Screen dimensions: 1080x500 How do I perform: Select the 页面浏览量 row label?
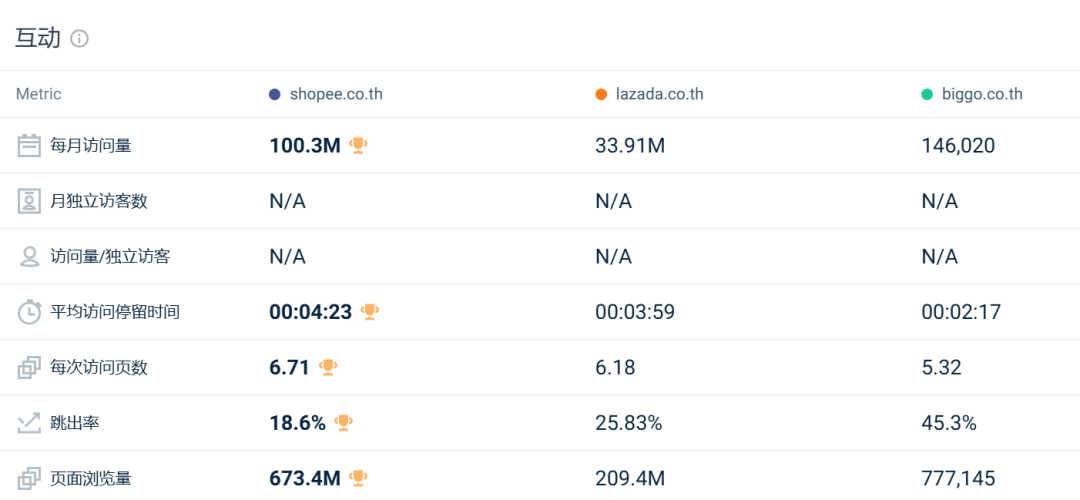91,478
